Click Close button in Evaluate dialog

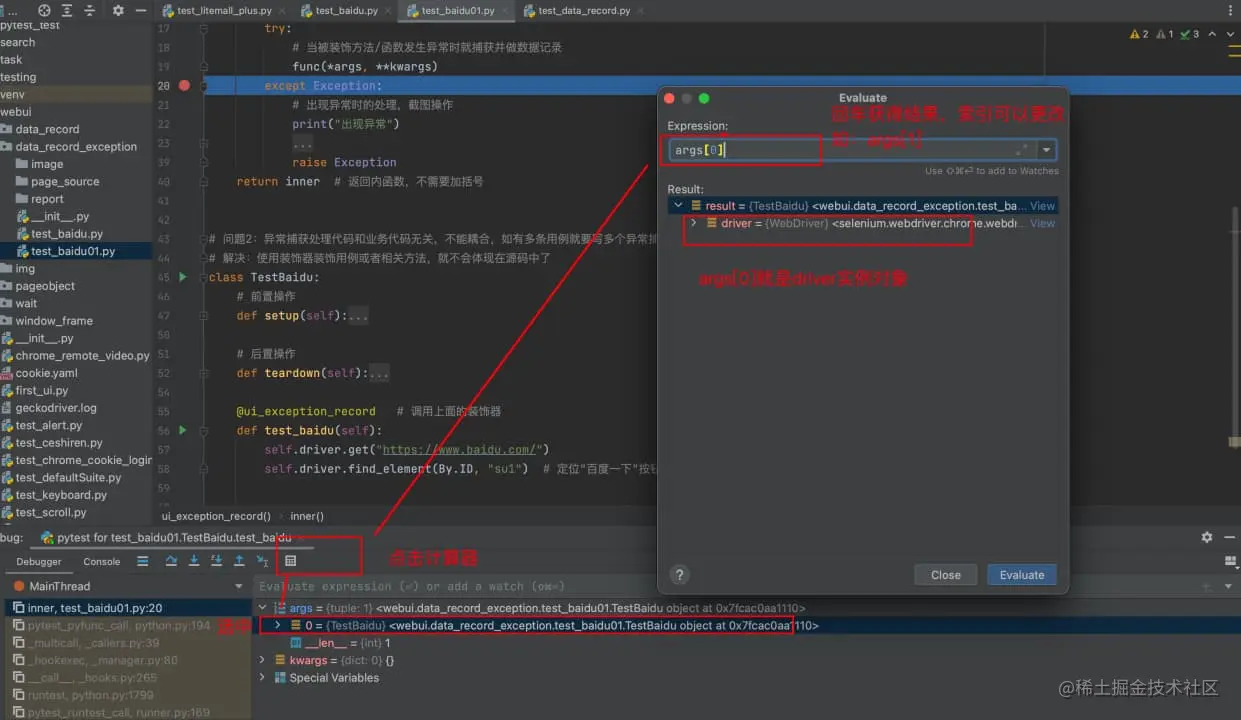click(945, 575)
